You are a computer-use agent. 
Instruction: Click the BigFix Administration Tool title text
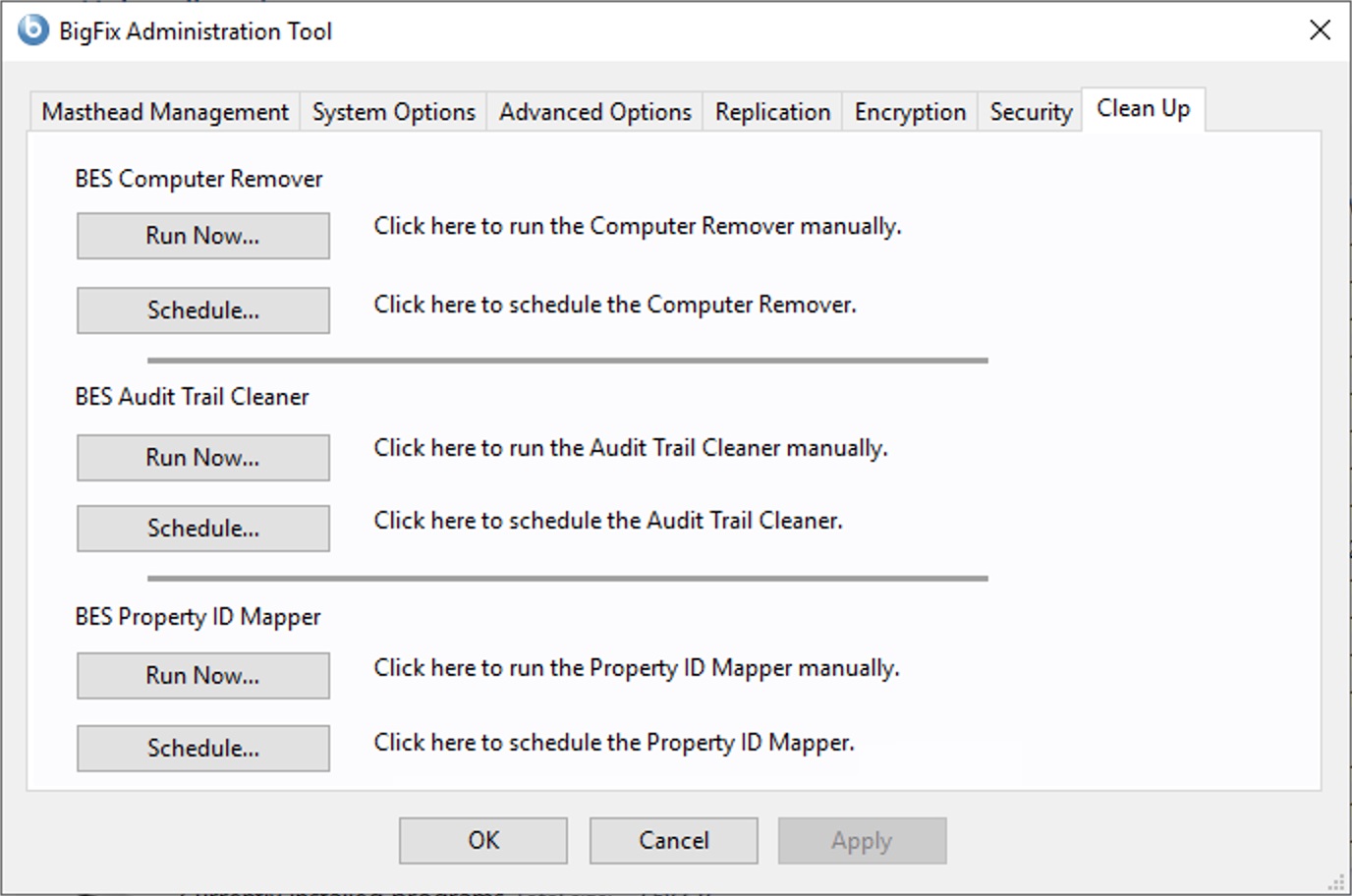[x=196, y=31]
